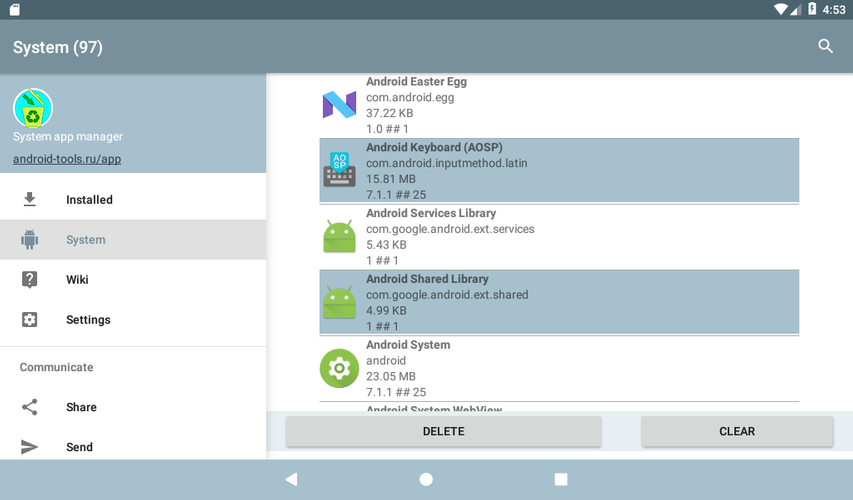Tap the Wi-Fi status icon
Screen dimensions: 853x500
click(781, 9)
